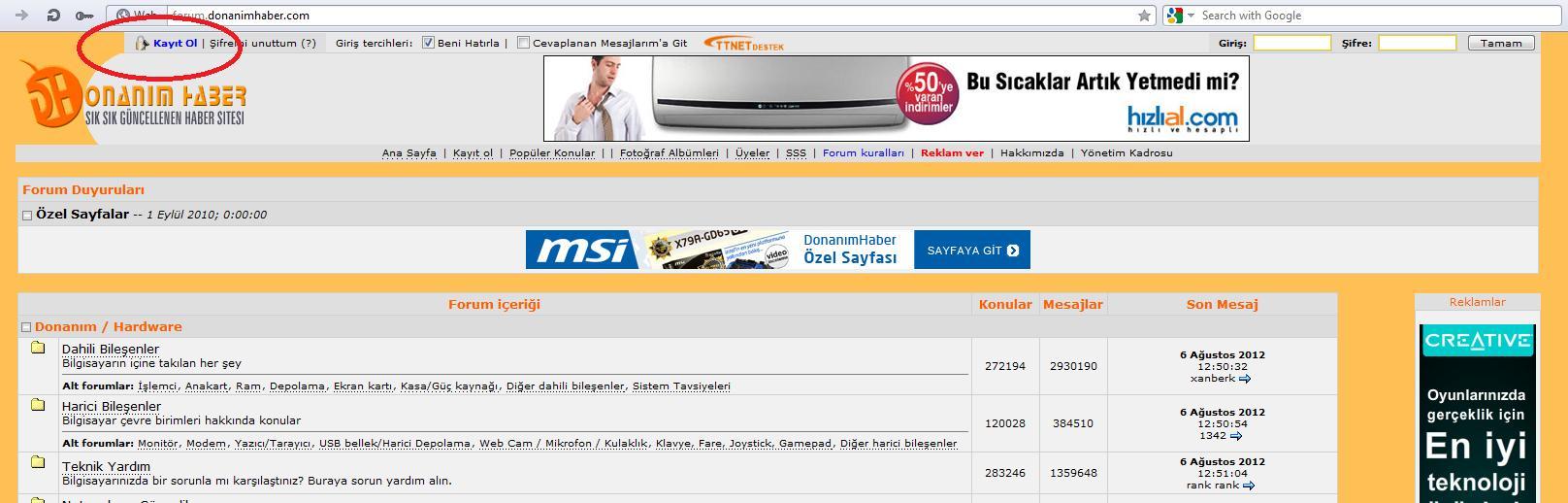
Task: Open the Ekran kartı subforum link
Action: pyautogui.click(x=363, y=386)
